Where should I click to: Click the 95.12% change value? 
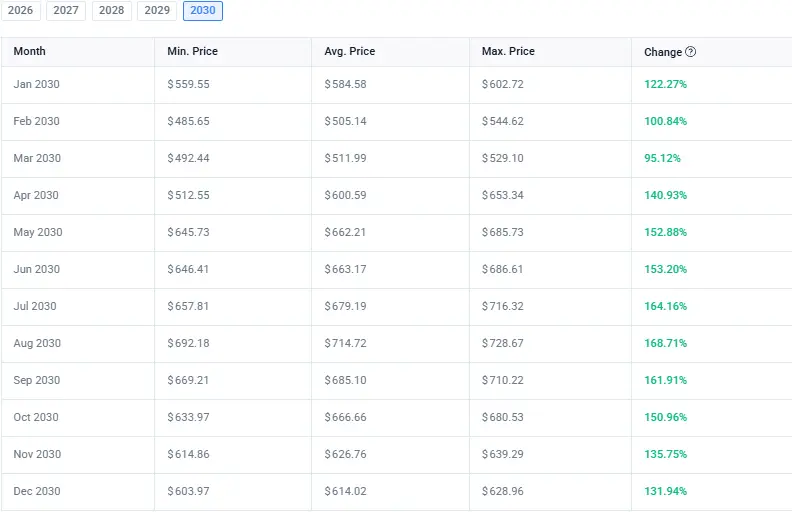(662, 158)
